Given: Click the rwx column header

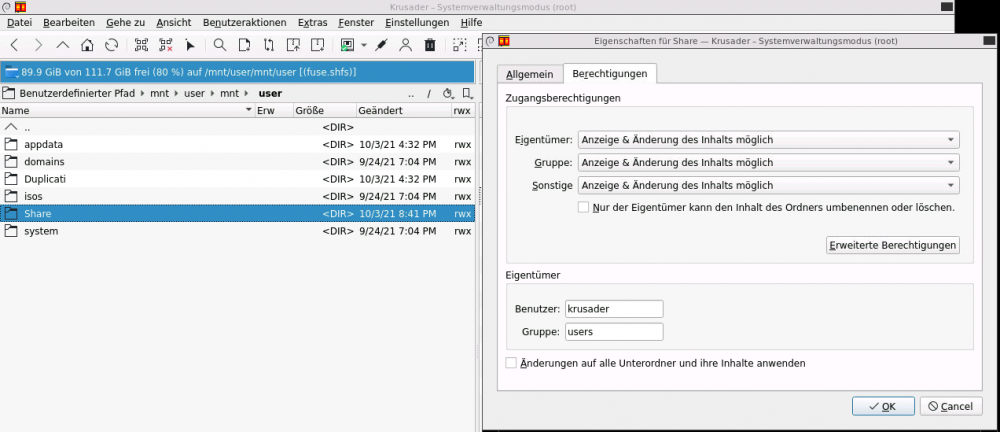Looking at the screenshot, I should tap(462, 110).
